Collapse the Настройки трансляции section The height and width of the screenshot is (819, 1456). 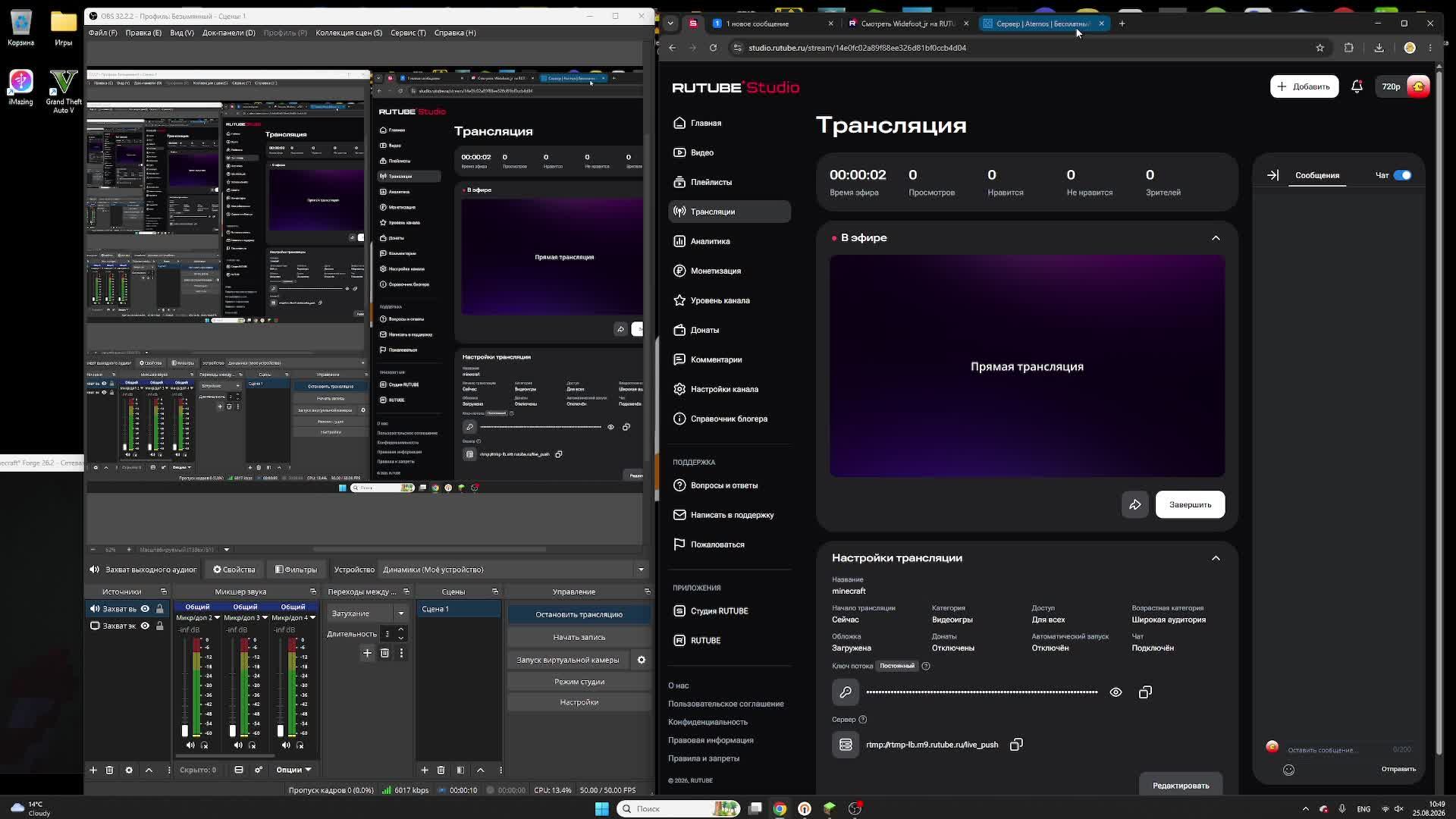pos(1216,558)
